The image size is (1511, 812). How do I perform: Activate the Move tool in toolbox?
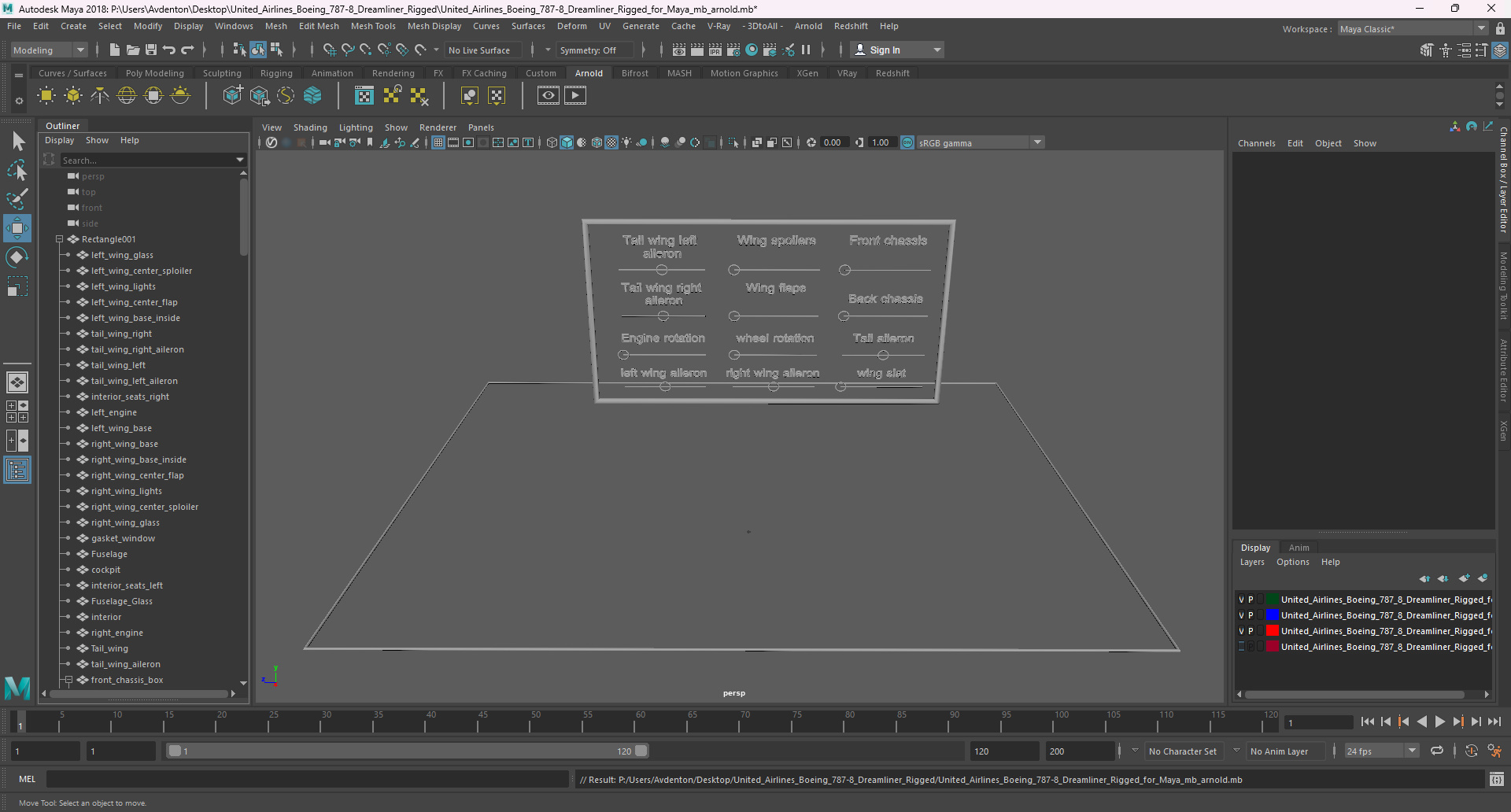17,228
